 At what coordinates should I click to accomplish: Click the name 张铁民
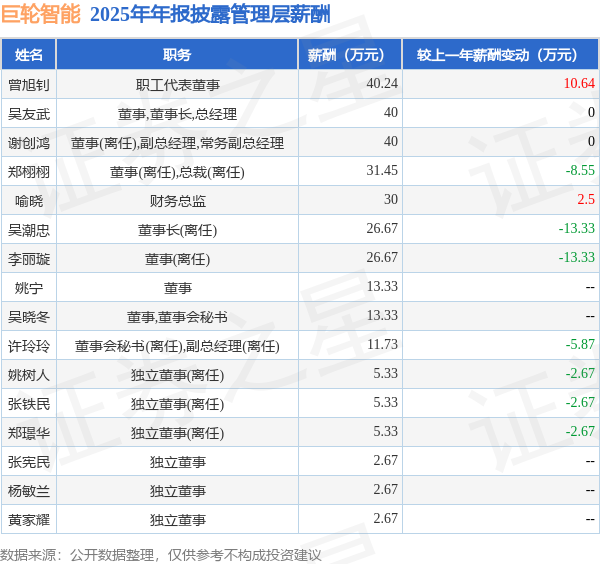pyautogui.click(x=29, y=404)
